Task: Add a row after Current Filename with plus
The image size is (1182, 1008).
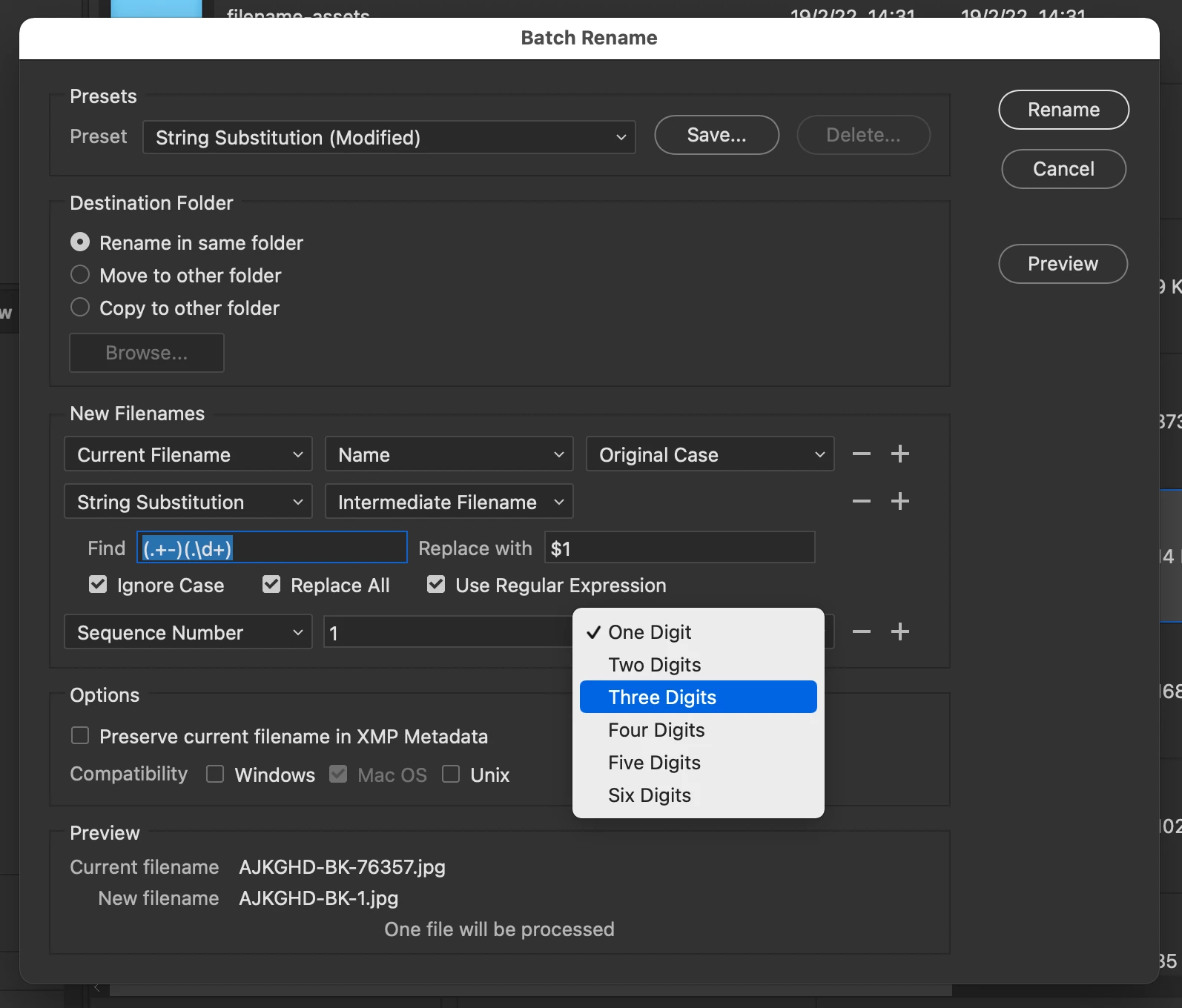Action: pyautogui.click(x=899, y=454)
